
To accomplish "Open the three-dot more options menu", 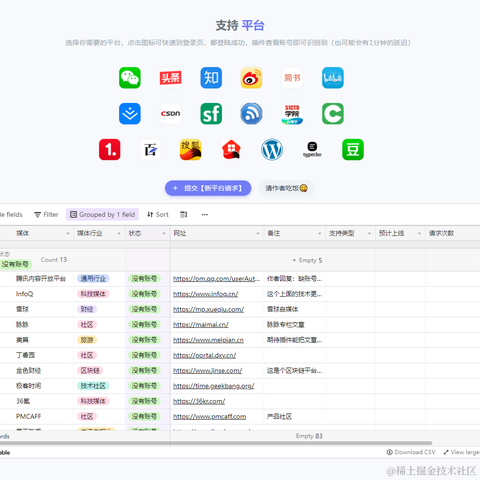I will (x=205, y=214).
